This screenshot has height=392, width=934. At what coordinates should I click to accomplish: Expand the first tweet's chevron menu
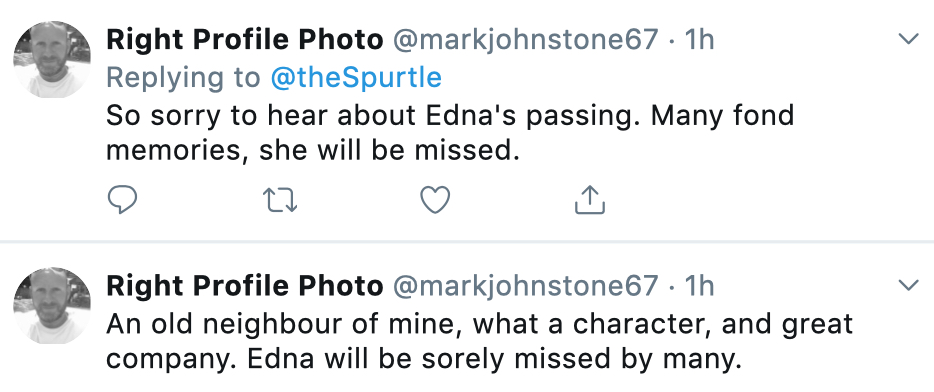908,39
